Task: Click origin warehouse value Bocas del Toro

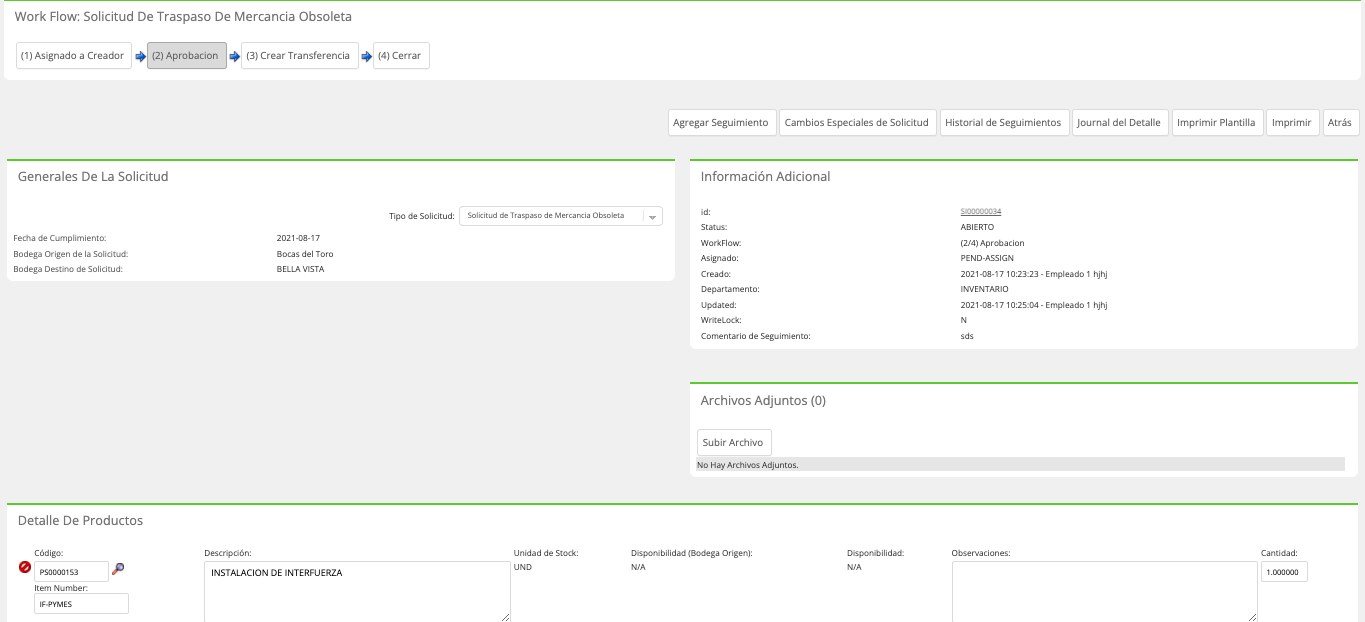Action: click(305, 254)
